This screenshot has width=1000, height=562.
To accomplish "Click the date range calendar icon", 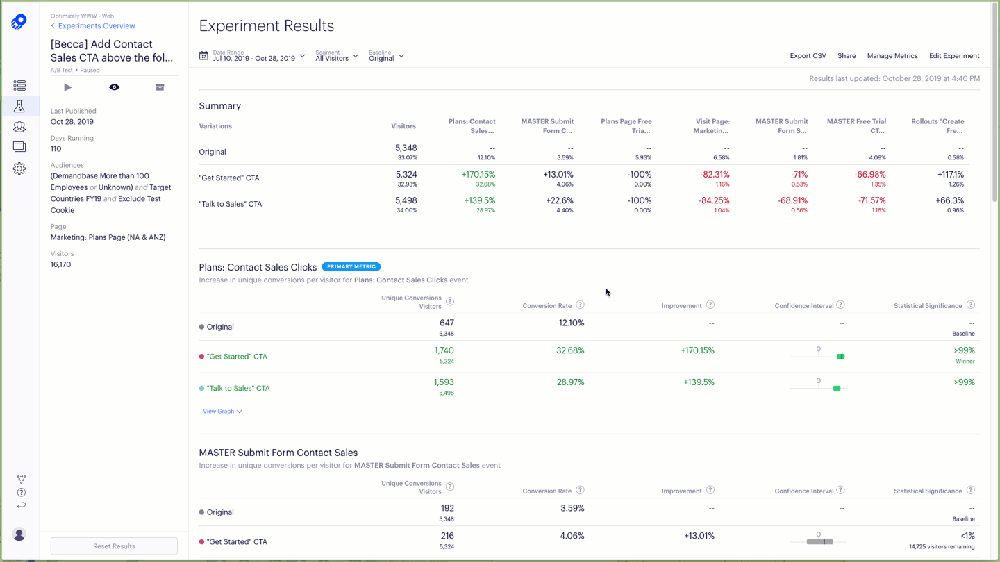I will click(204, 56).
